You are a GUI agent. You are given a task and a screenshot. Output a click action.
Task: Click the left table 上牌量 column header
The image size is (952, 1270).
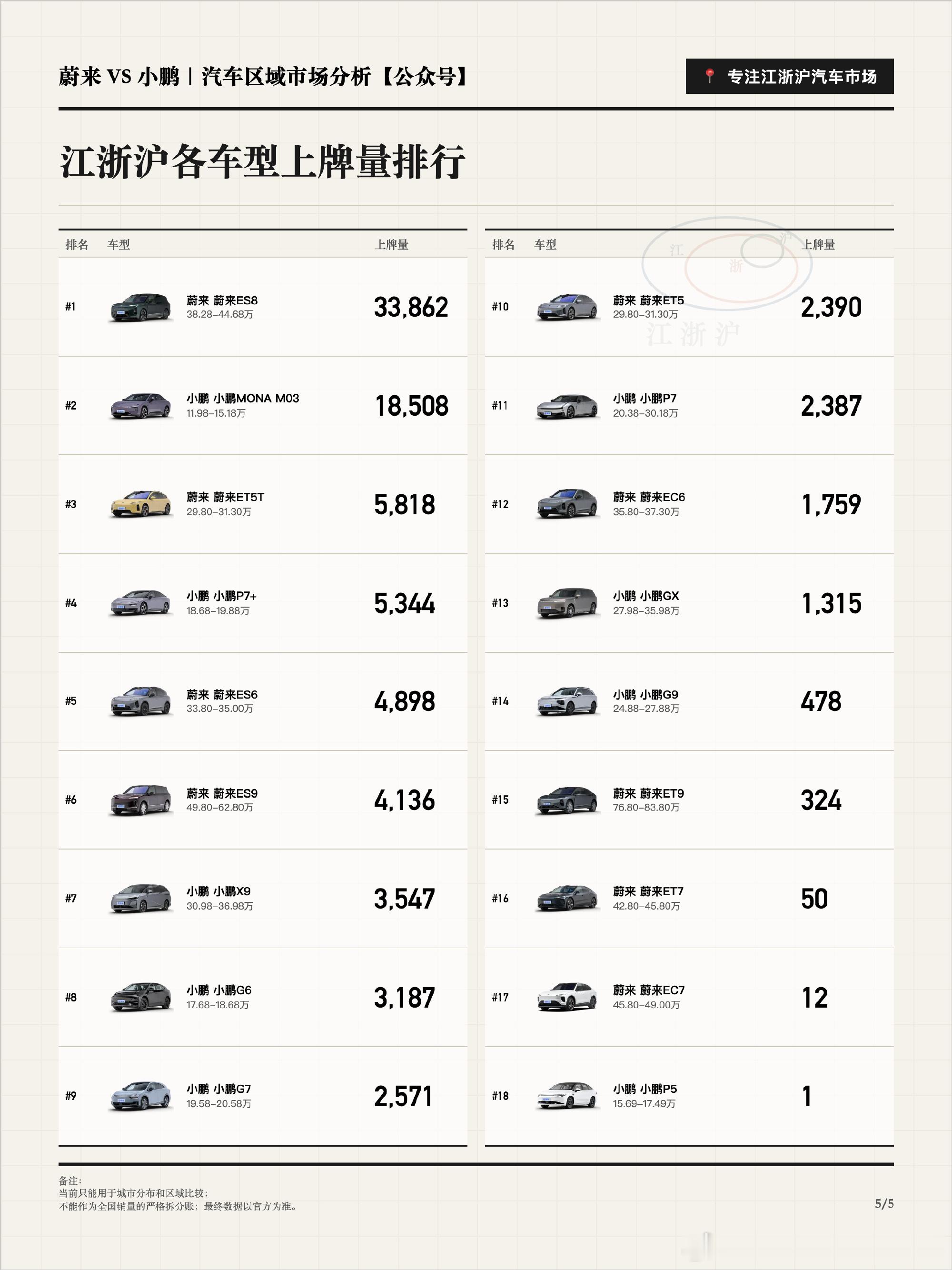(391, 245)
